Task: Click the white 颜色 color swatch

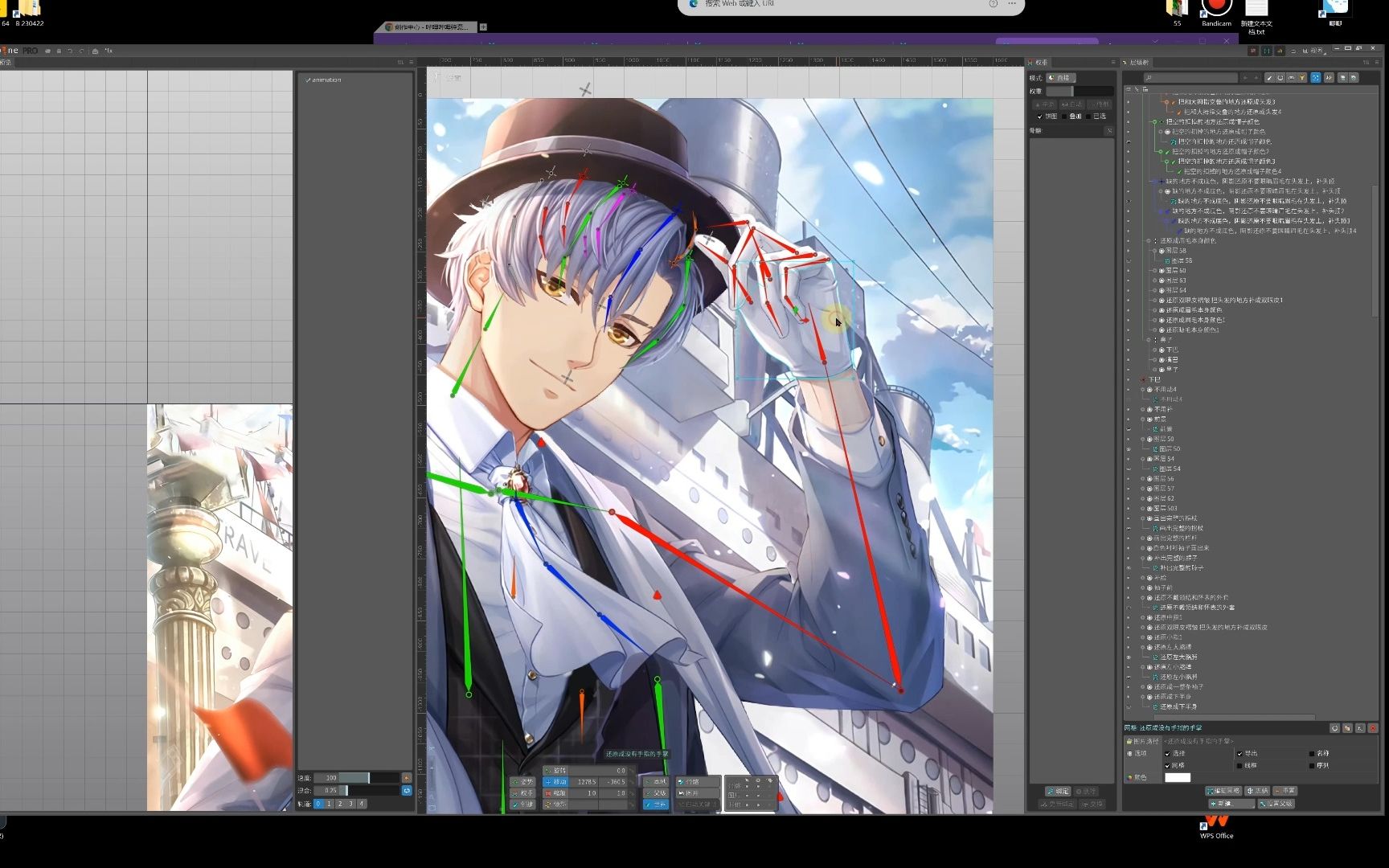Action: click(1178, 777)
